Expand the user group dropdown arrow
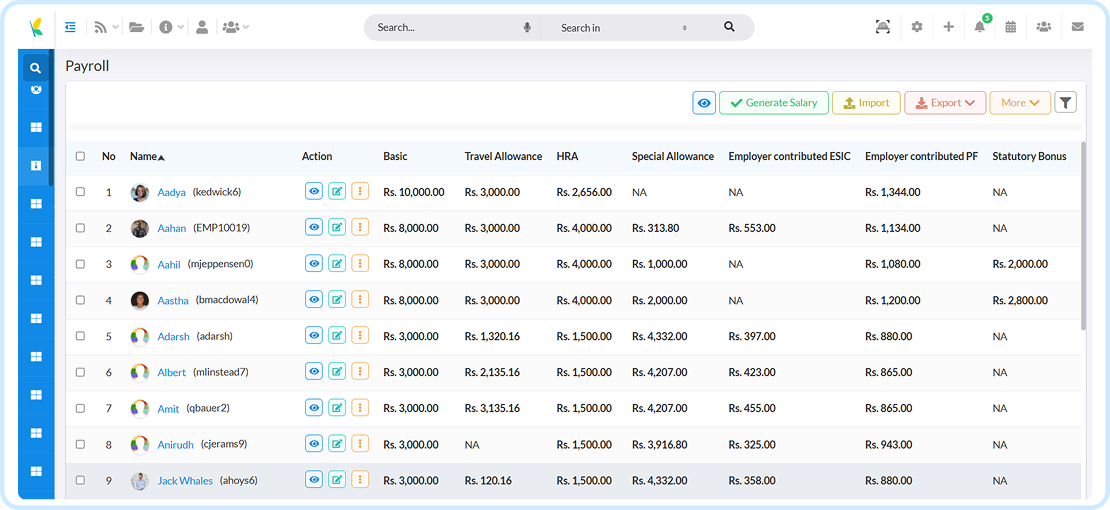Viewport: 1110px width, 510px height. (x=246, y=28)
